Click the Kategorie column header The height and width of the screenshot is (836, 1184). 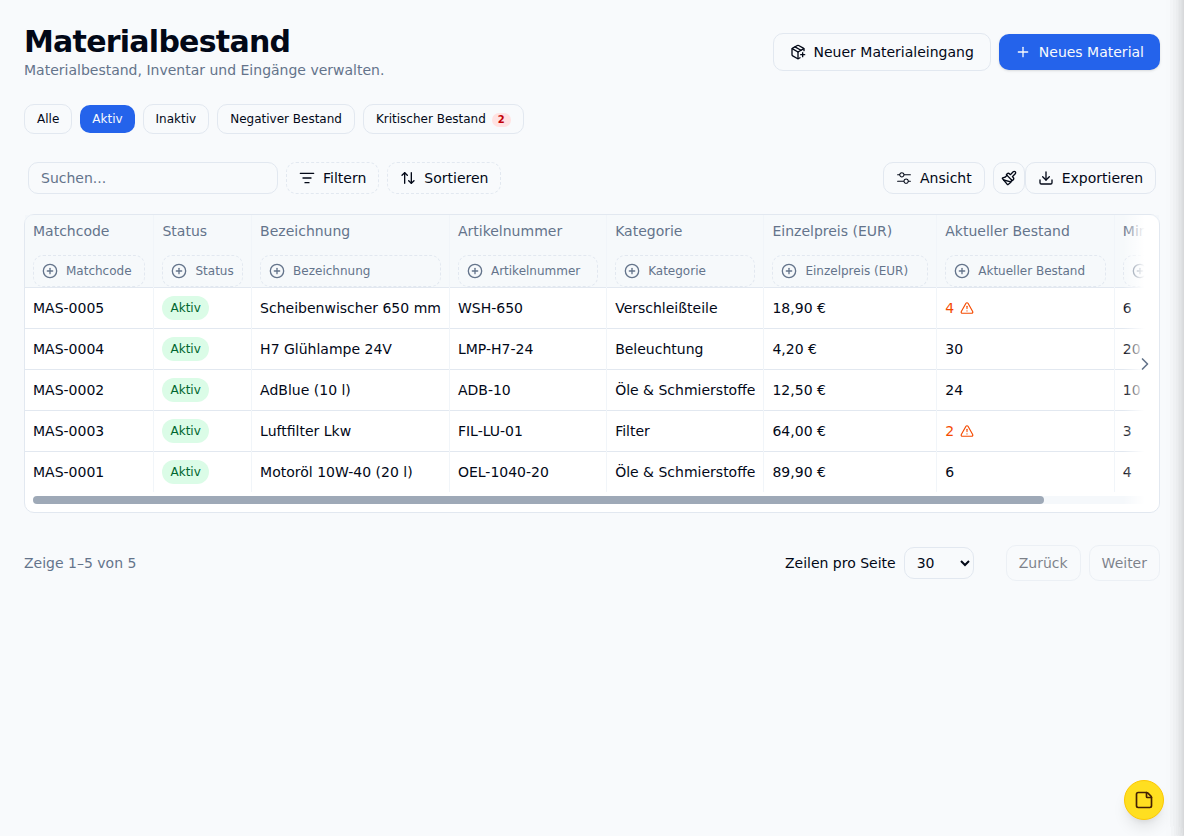[x=648, y=231]
